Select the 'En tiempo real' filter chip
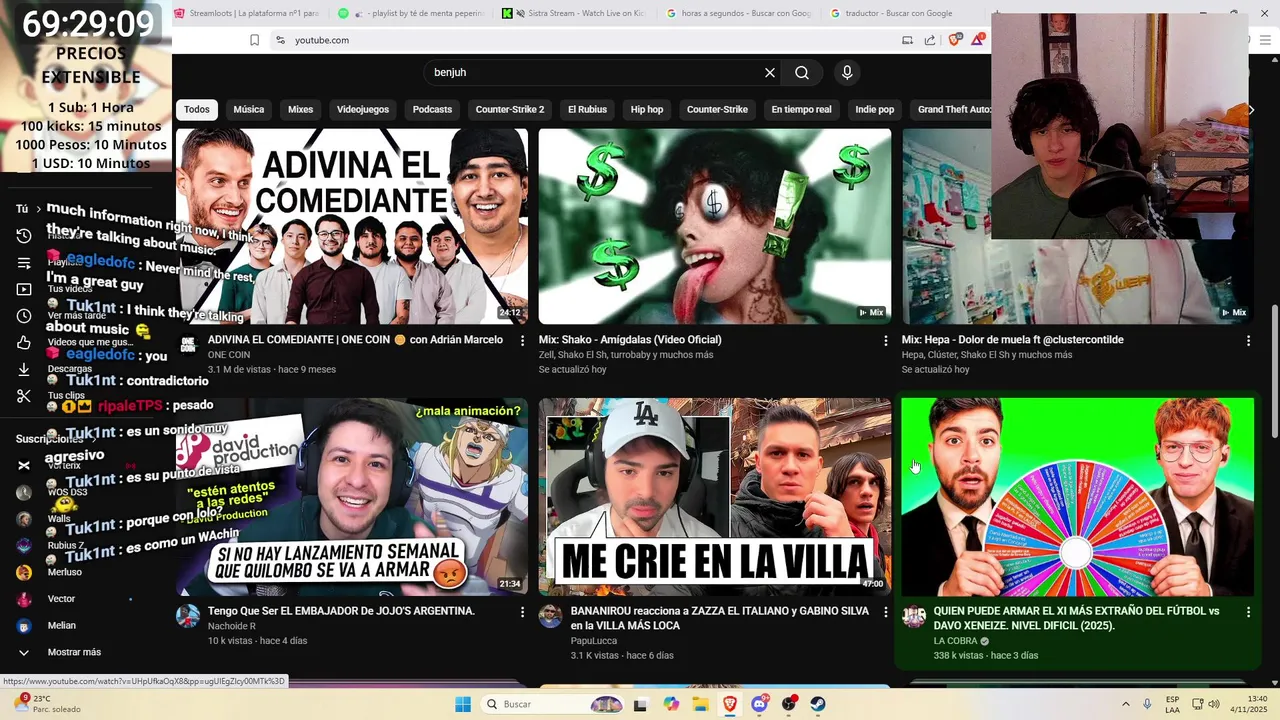 [x=801, y=109]
